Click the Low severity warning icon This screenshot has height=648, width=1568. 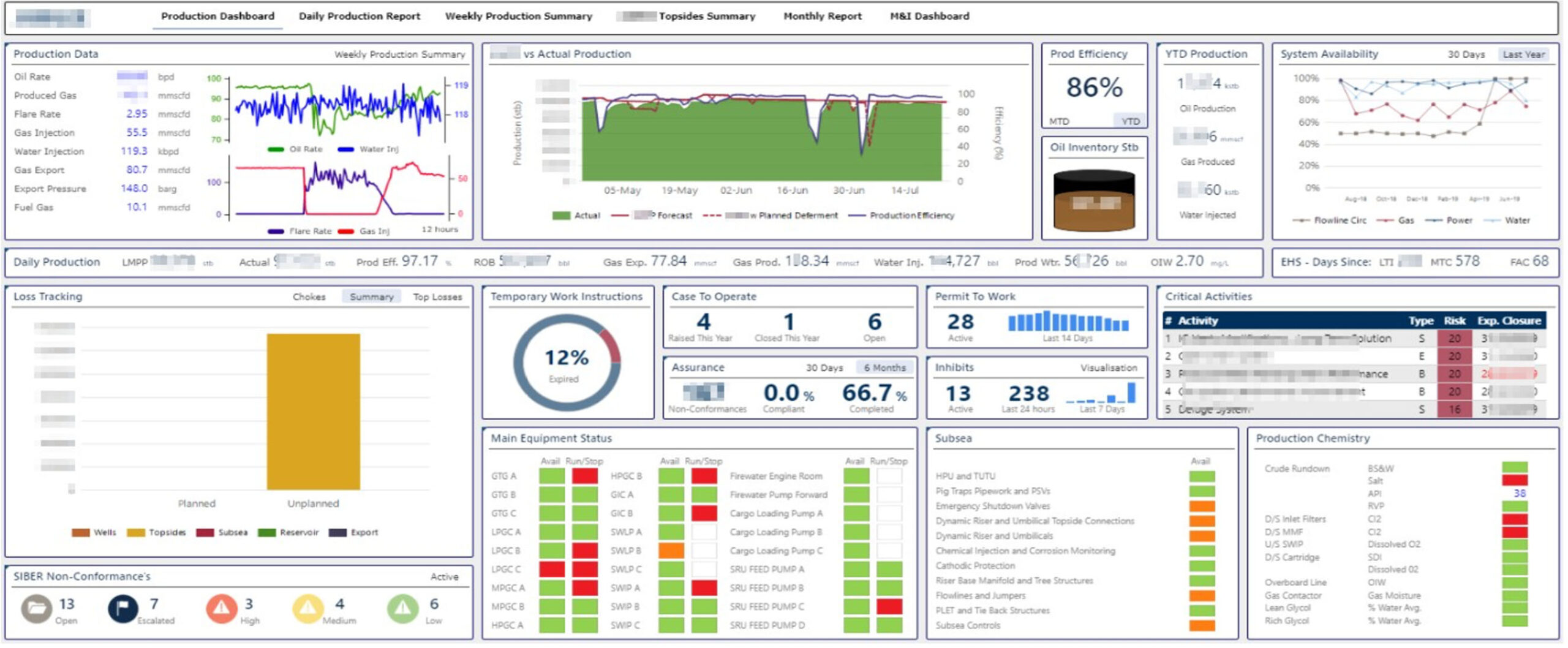pos(402,609)
